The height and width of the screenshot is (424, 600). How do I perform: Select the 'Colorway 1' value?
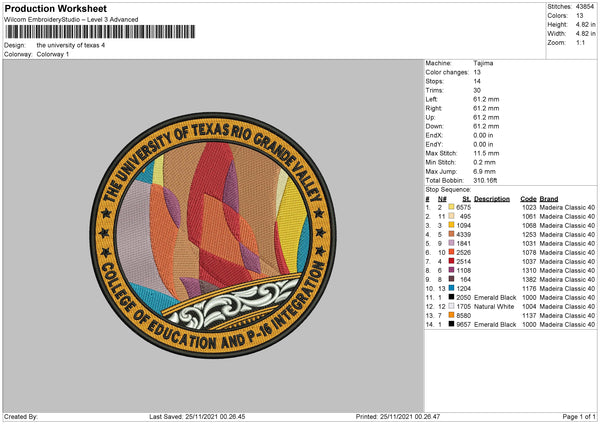point(53,54)
